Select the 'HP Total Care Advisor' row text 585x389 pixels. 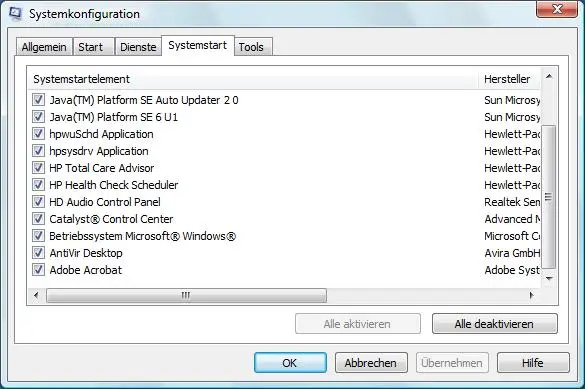click(101, 168)
